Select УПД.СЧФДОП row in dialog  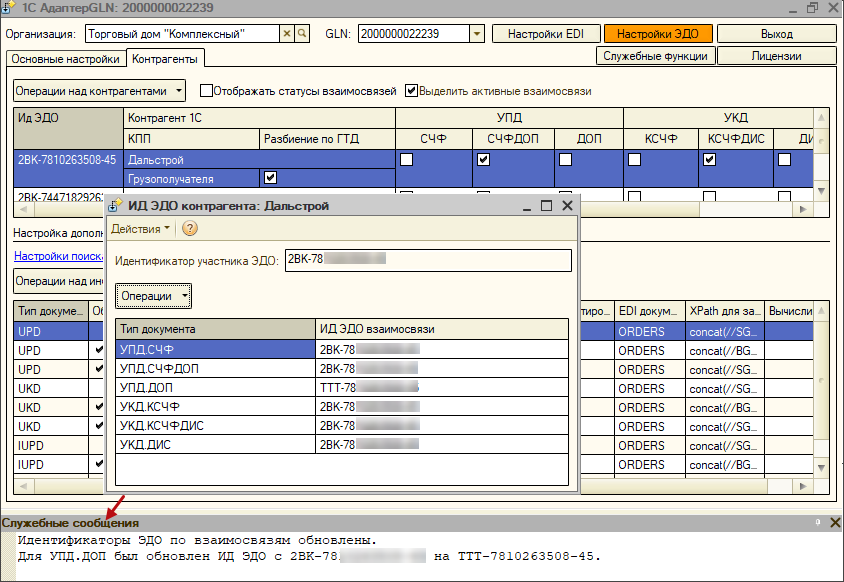(342, 369)
